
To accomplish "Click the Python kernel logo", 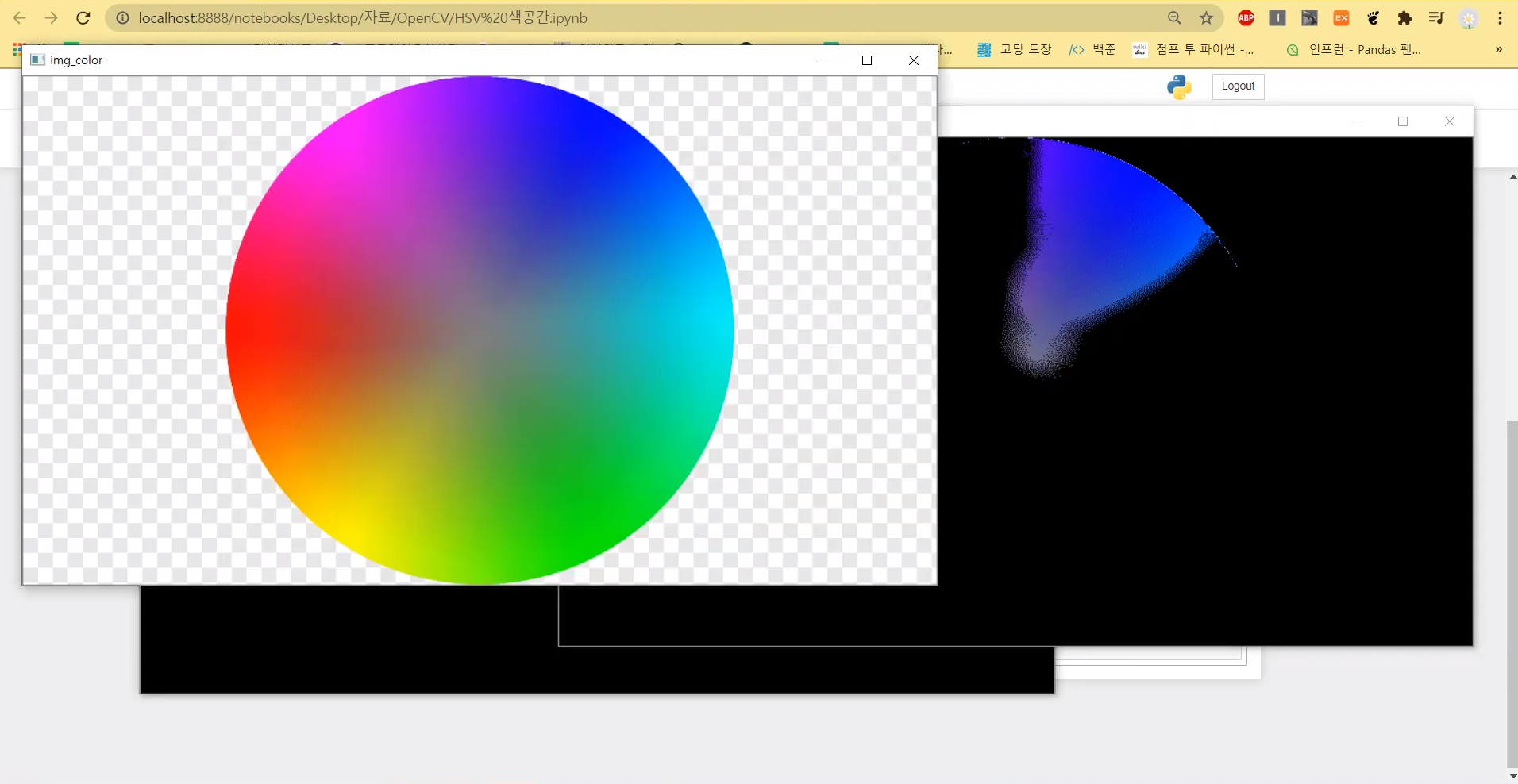I will 1179,86.
